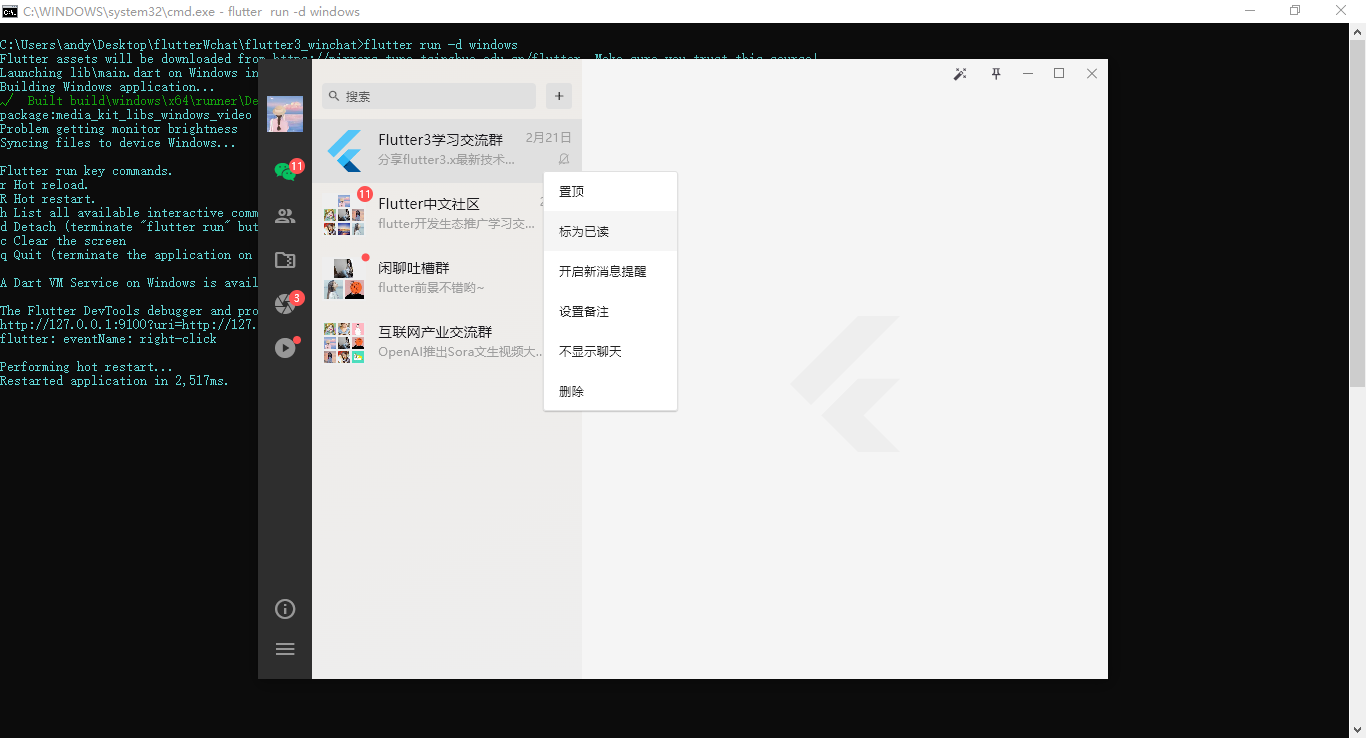The height and width of the screenshot is (738, 1366).
Task: Click 'Flutter run key commands.' in the terminal
Action: coord(87,171)
